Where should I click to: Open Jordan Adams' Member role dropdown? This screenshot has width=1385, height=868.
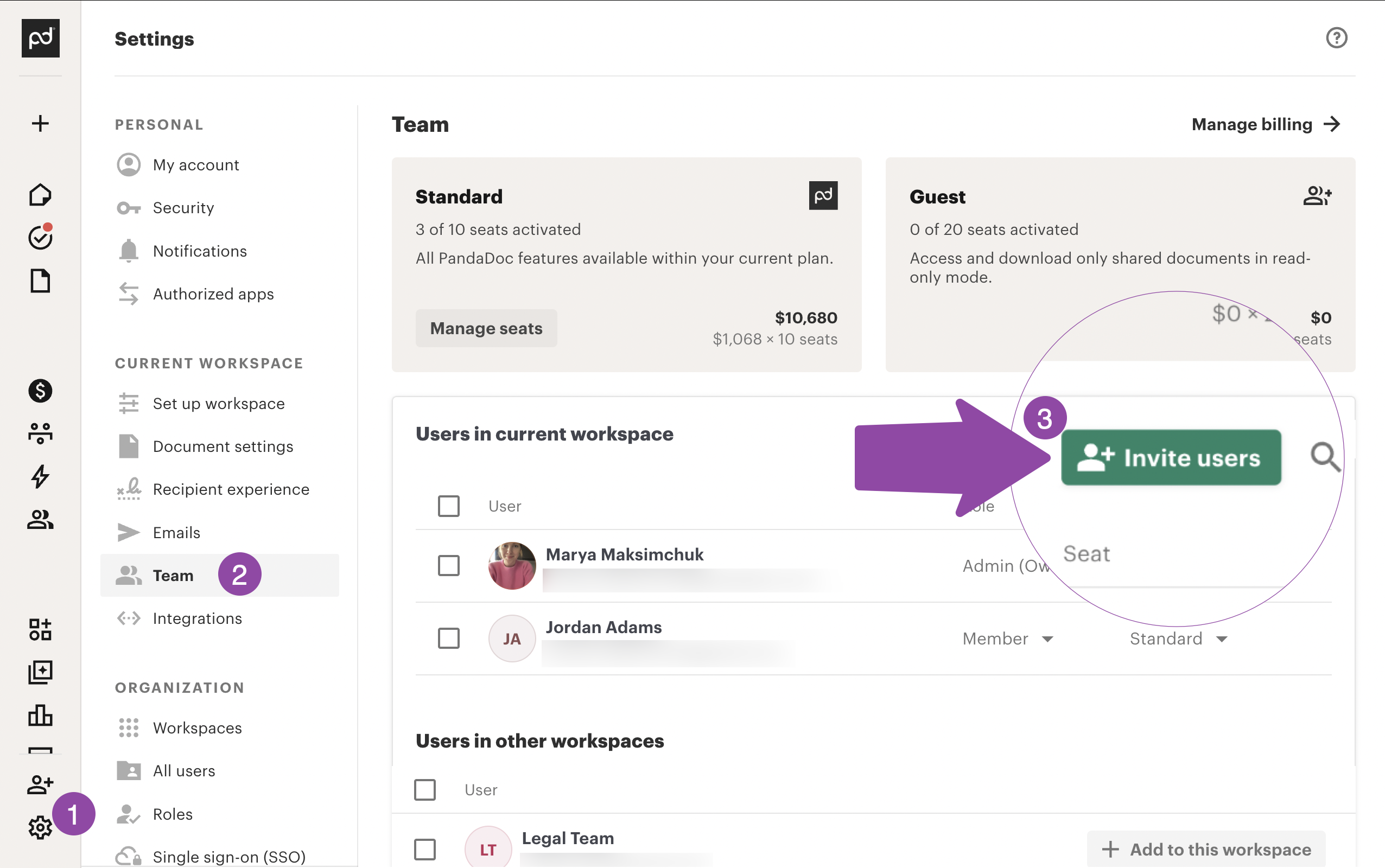point(1008,639)
